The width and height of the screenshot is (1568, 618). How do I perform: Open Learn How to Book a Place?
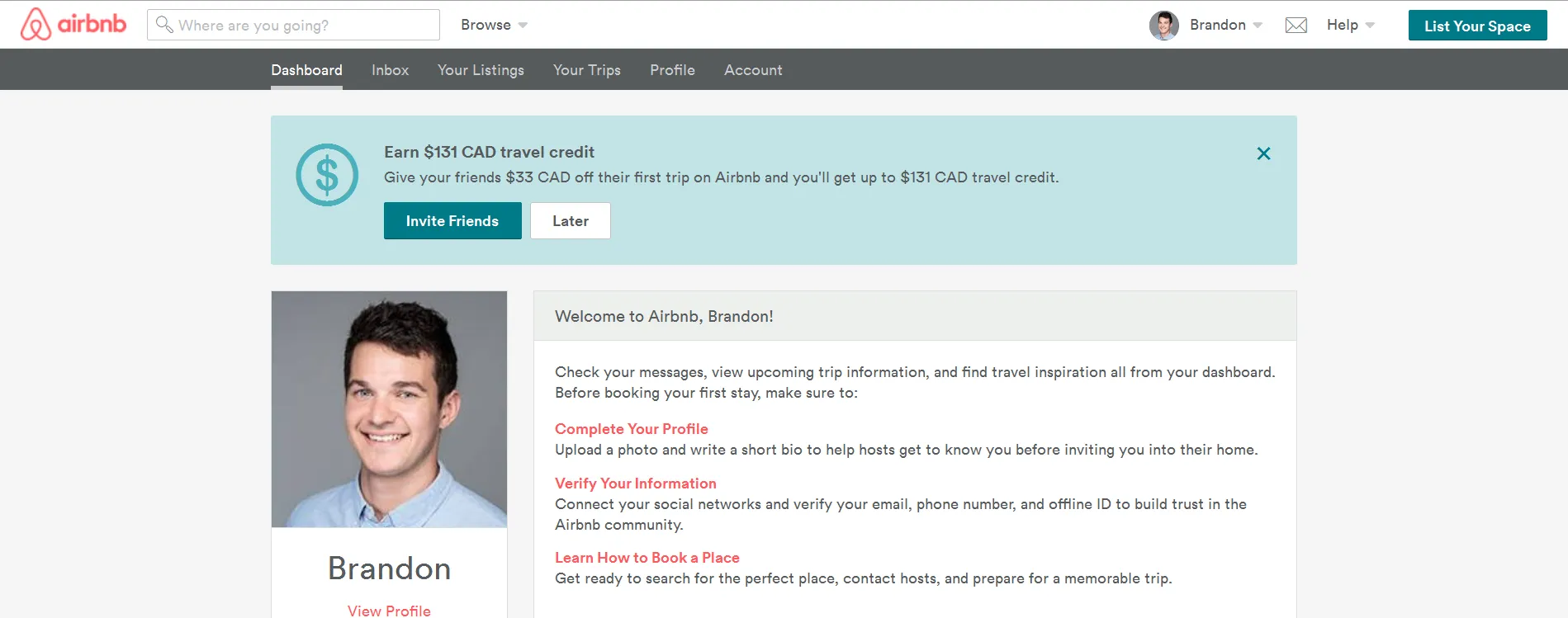point(647,558)
